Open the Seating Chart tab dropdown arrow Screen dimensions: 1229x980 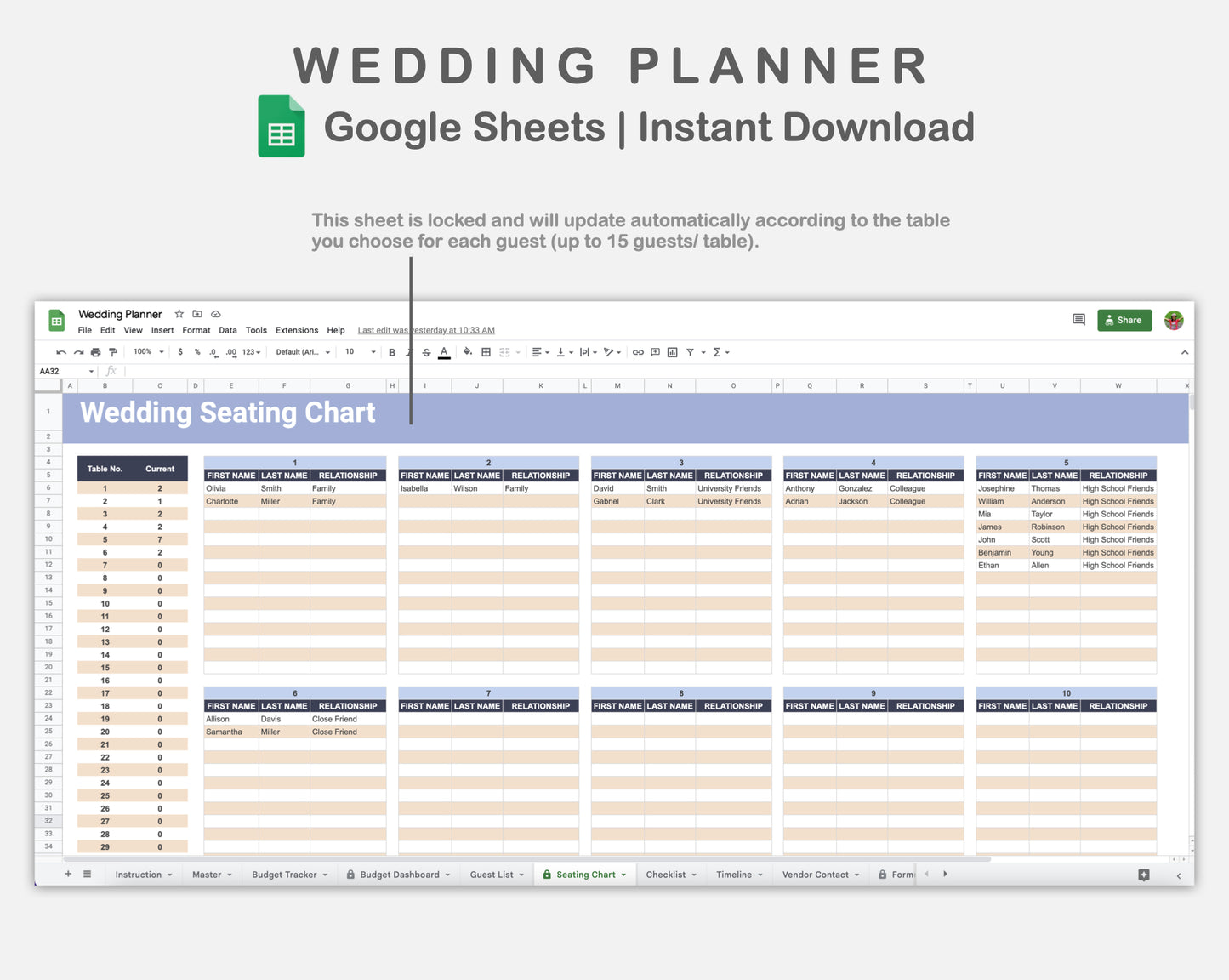(623, 874)
